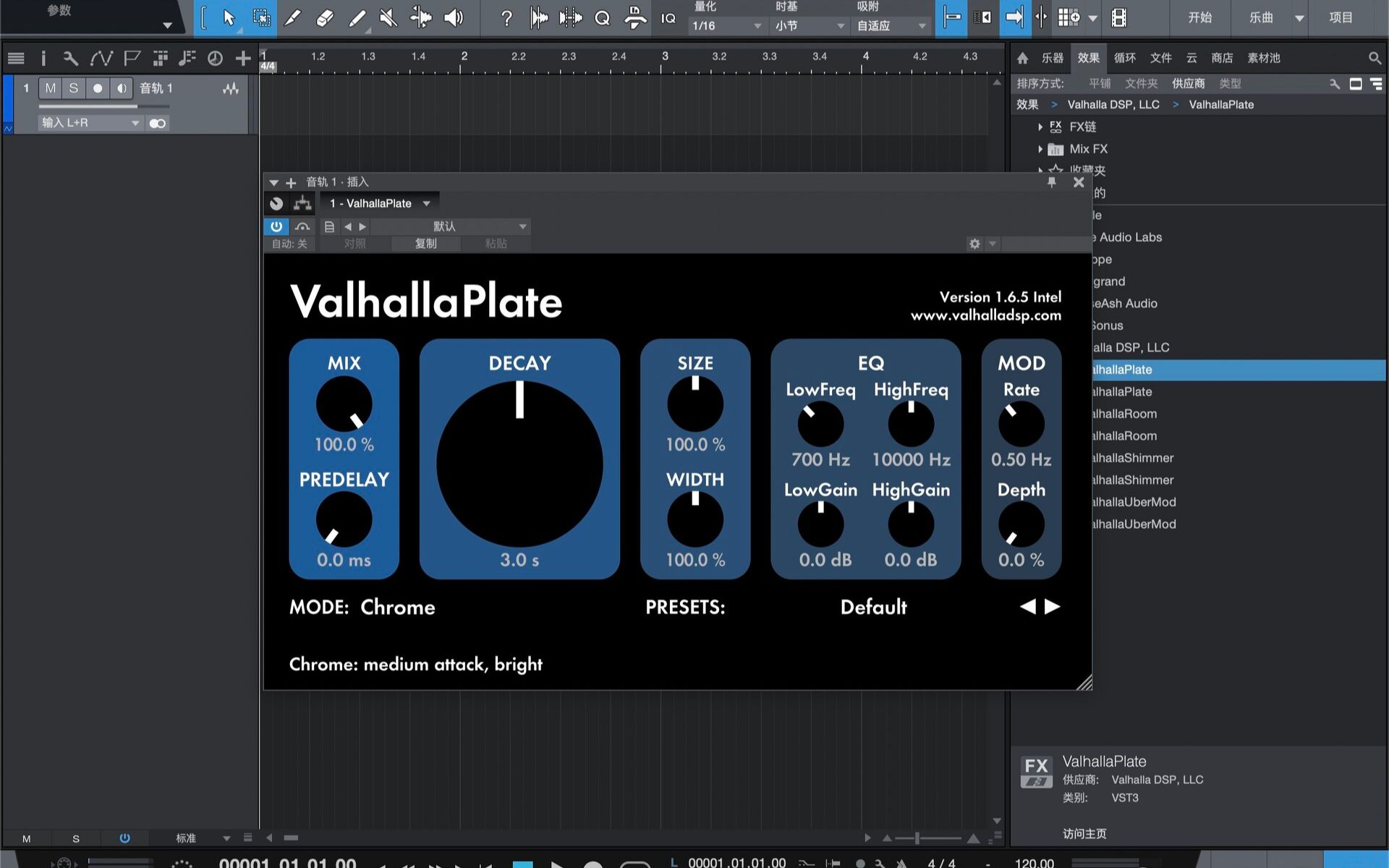The height and width of the screenshot is (868, 1389).
Task: Open the 输入 L+R input dropdown
Action: (x=90, y=123)
